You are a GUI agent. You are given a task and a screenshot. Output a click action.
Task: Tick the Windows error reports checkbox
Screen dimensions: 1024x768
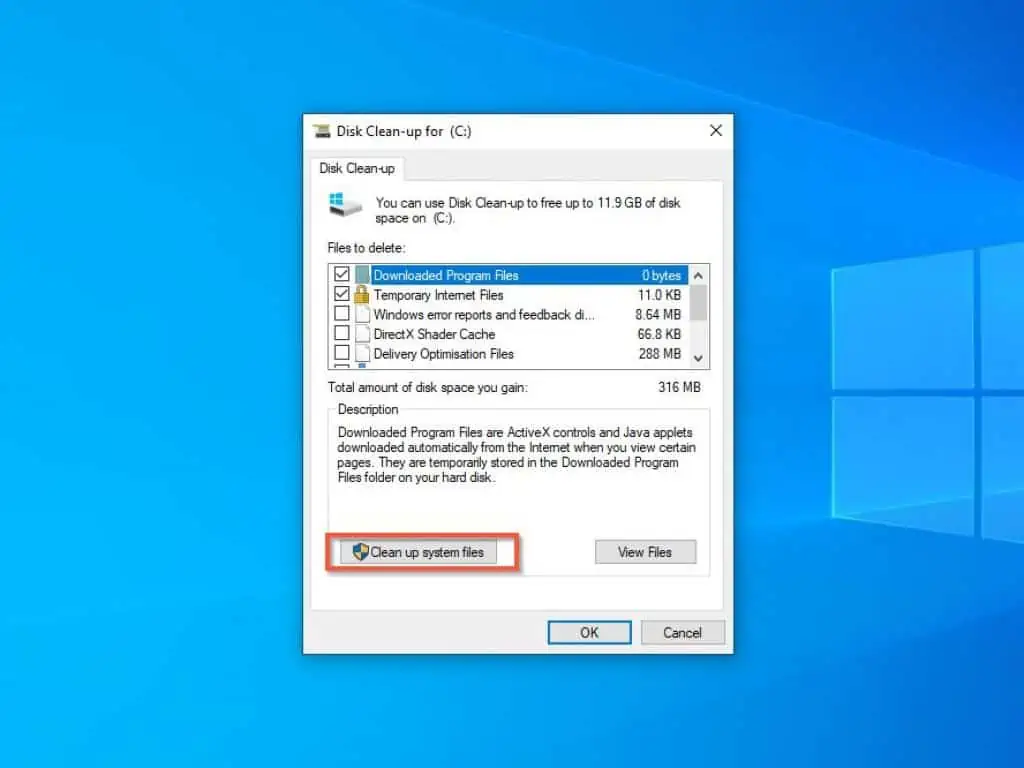(x=342, y=313)
